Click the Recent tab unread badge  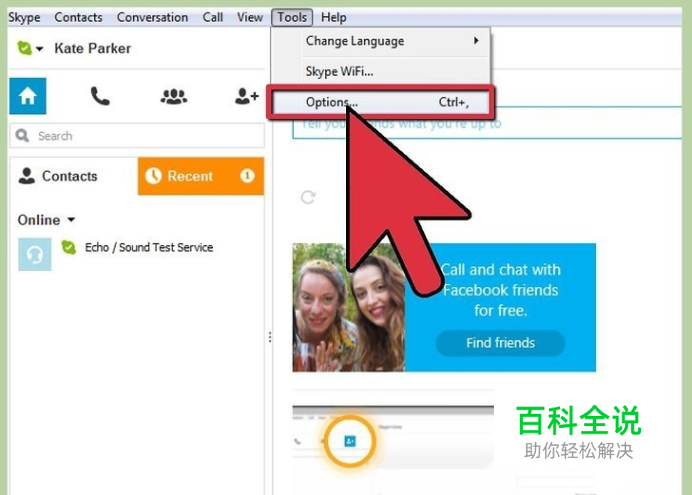coord(247,176)
